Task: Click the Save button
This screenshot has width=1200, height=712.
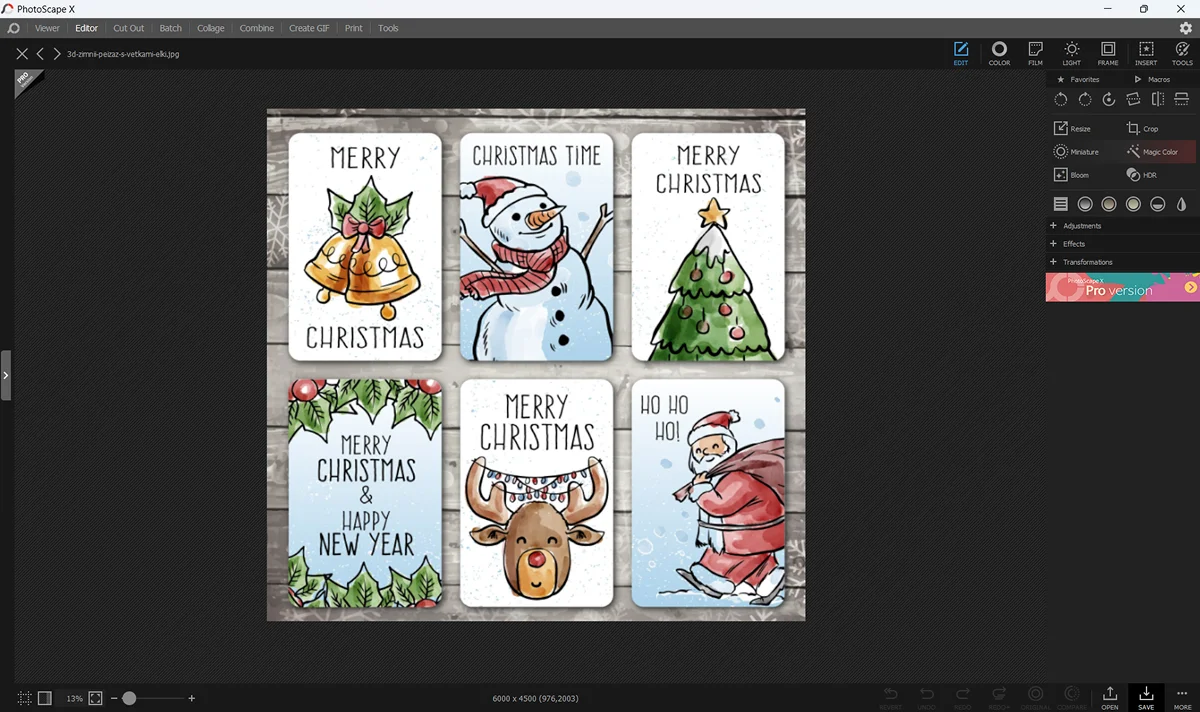Action: point(1146,697)
